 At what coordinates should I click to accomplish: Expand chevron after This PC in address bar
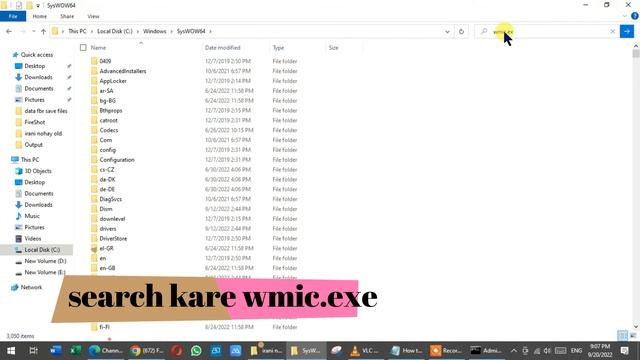pyautogui.click(x=92, y=31)
